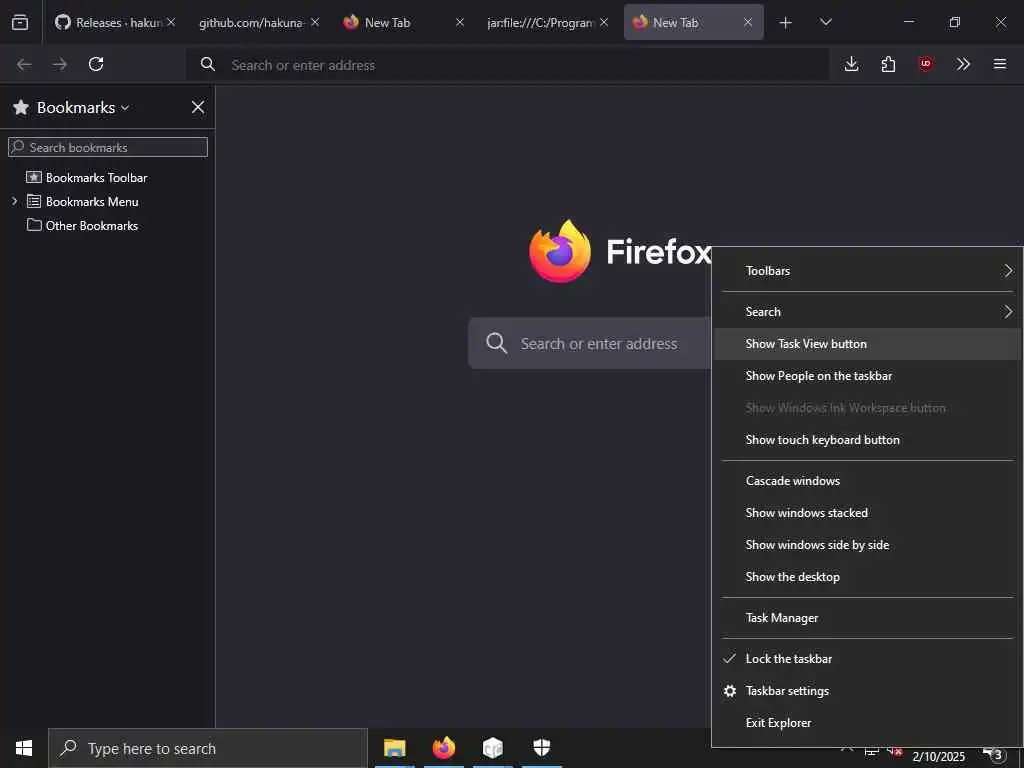Image resolution: width=1024 pixels, height=768 pixels.
Task: Choose Show windows side by side
Action: tap(867, 545)
